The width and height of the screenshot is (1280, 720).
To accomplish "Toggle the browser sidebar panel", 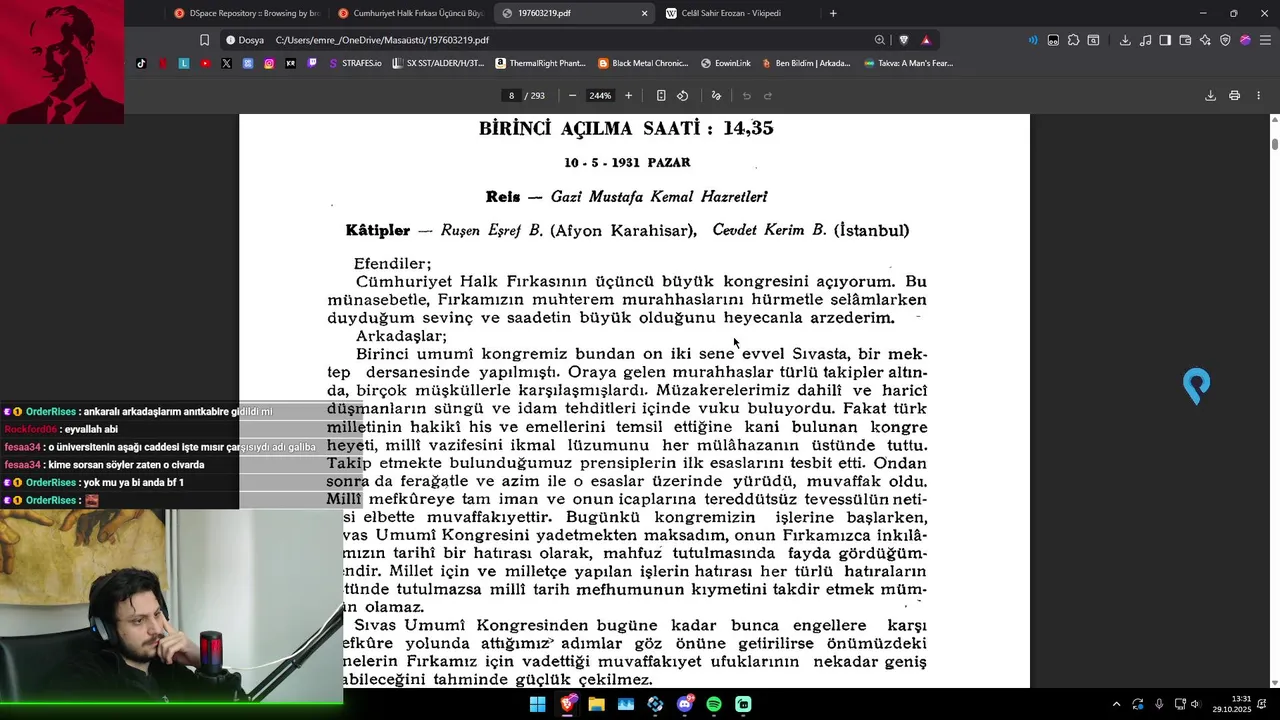I will [1165, 40].
